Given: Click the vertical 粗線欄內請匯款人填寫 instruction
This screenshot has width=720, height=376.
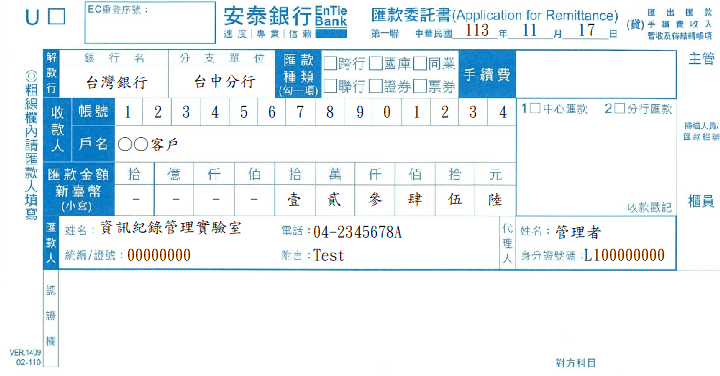Looking at the screenshot, I should pos(31,146).
